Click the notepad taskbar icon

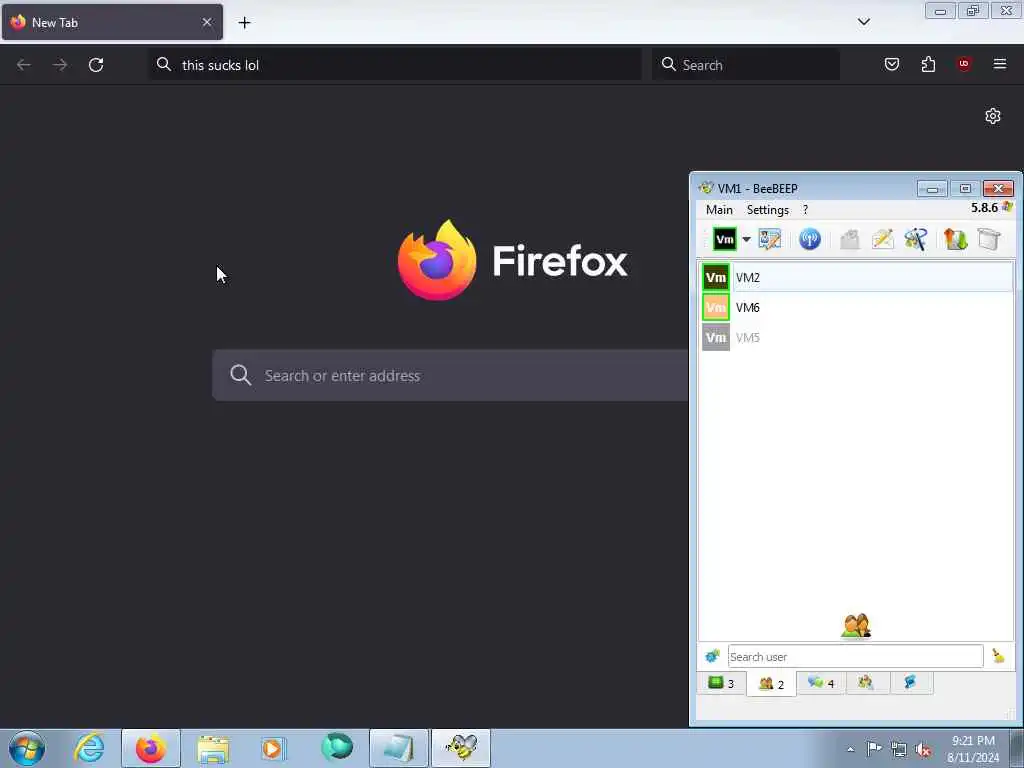click(x=399, y=748)
